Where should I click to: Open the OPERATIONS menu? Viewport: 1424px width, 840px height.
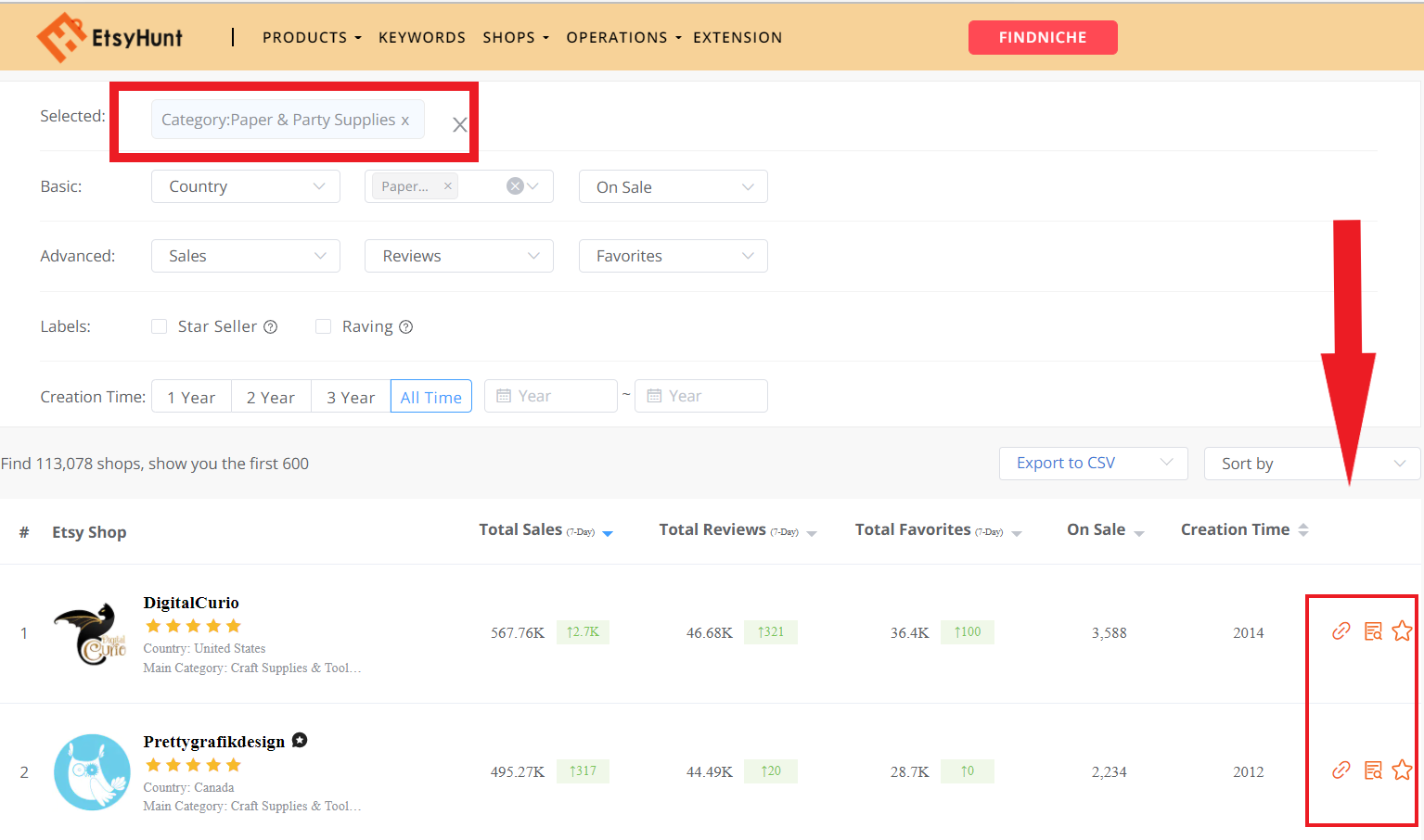624,37
